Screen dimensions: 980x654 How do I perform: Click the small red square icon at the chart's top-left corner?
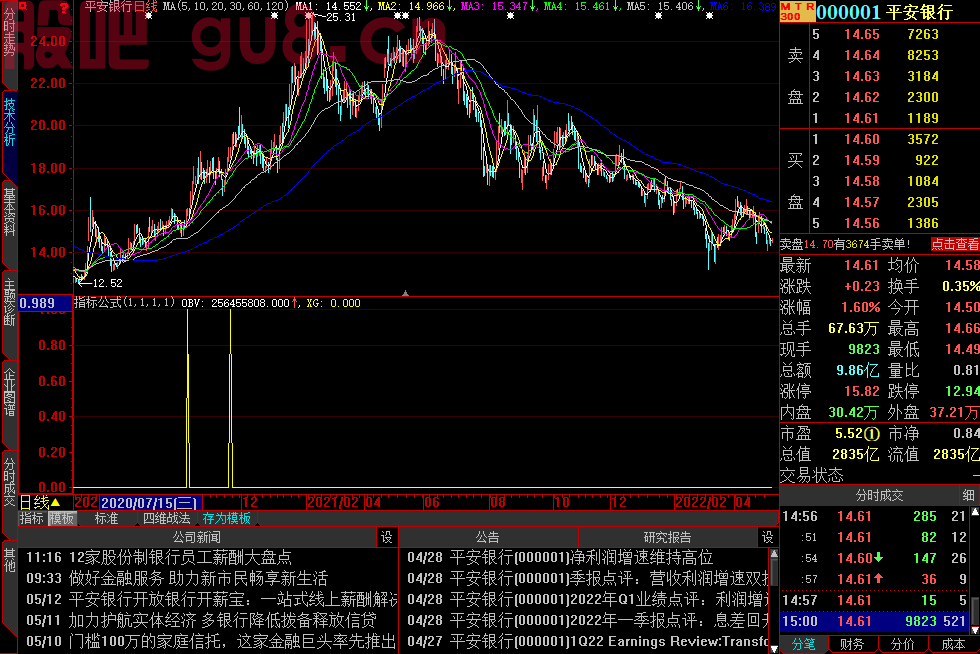(x=24, y=7)
